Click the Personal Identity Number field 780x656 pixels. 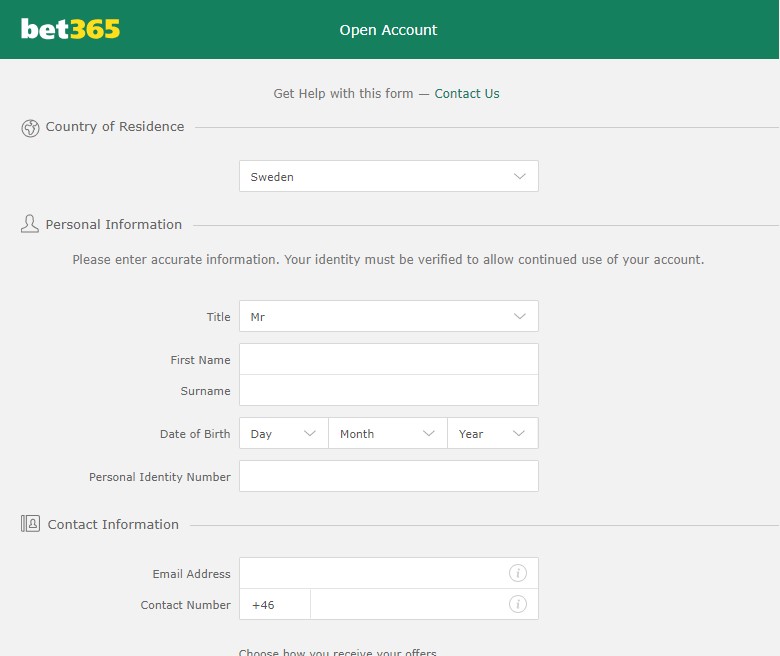click(x=389, y=476)
